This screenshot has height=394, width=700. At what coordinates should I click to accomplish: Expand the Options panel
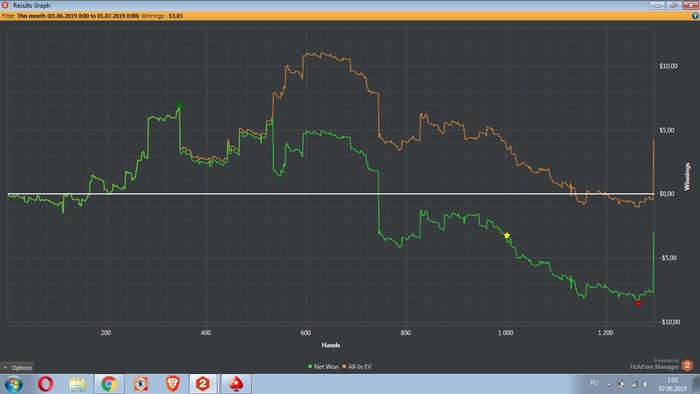click(17, 368)
